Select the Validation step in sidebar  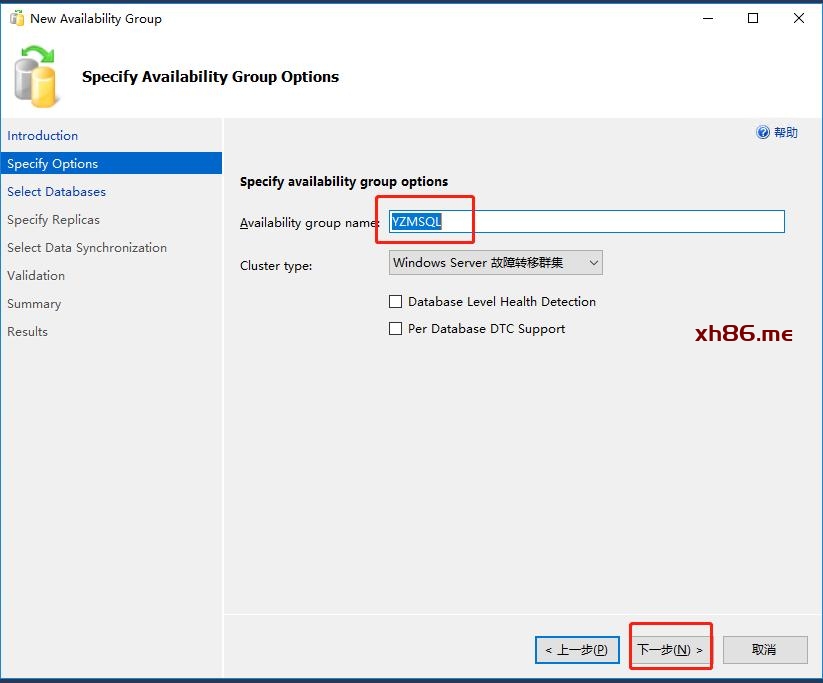(x=36, y=276)
